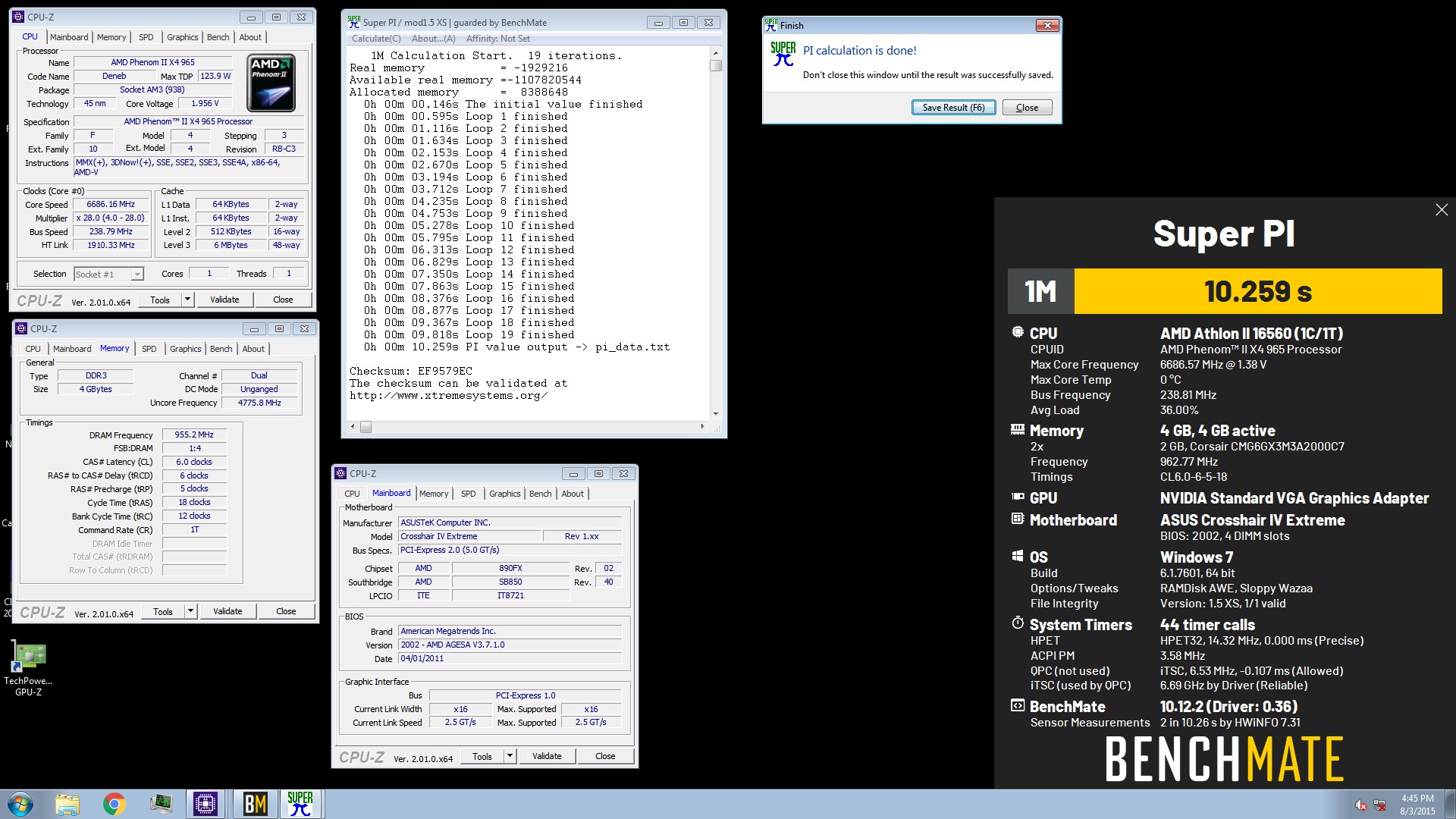Click the yellow 10.259 s result bar
1456x819 pixels.
point(1258,291)
